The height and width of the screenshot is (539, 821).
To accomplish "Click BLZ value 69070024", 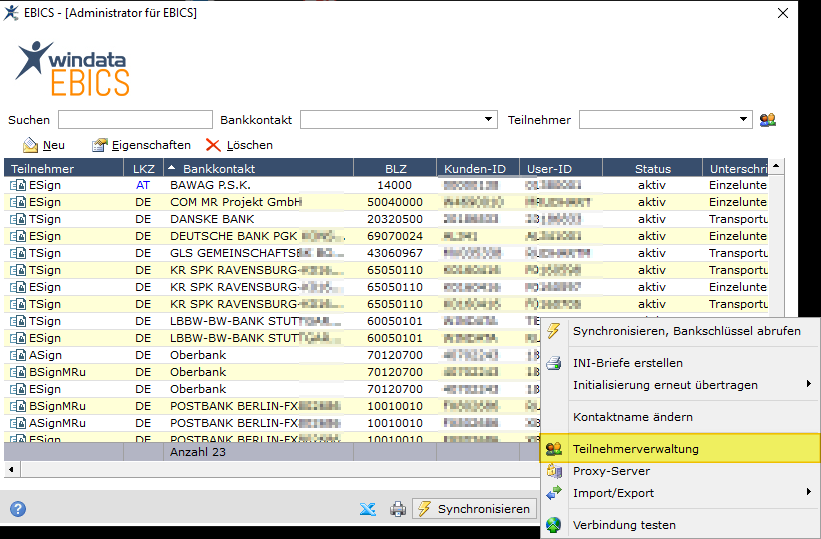I will click(395, 236).
